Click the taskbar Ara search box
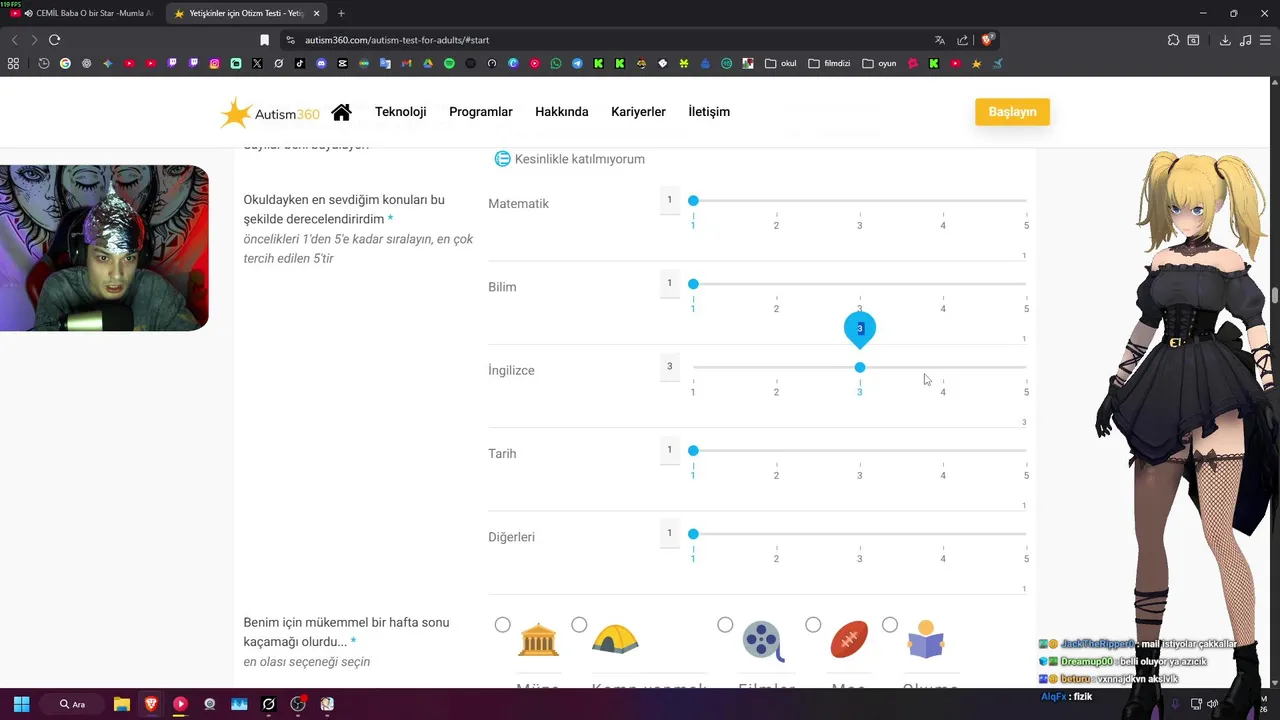 (74, 704)
